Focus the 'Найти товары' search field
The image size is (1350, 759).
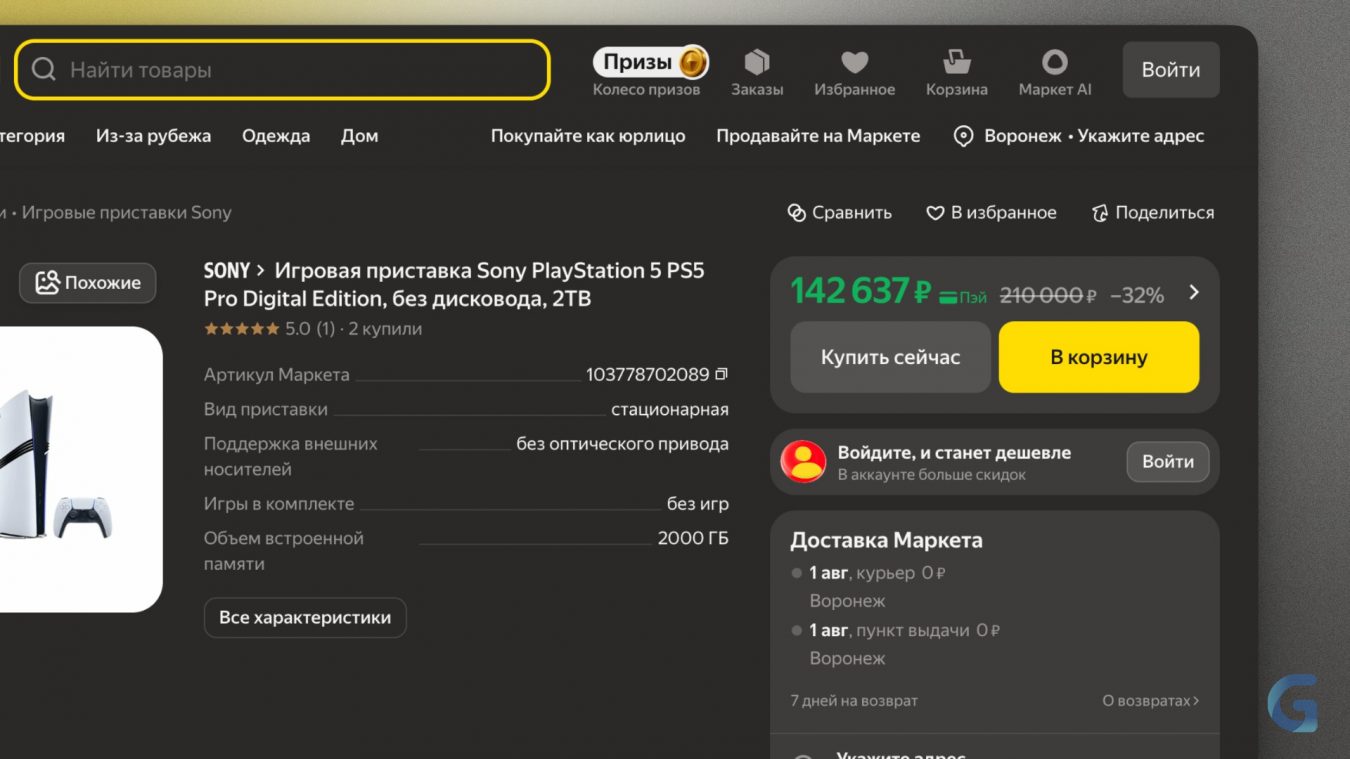coord(283,70)
